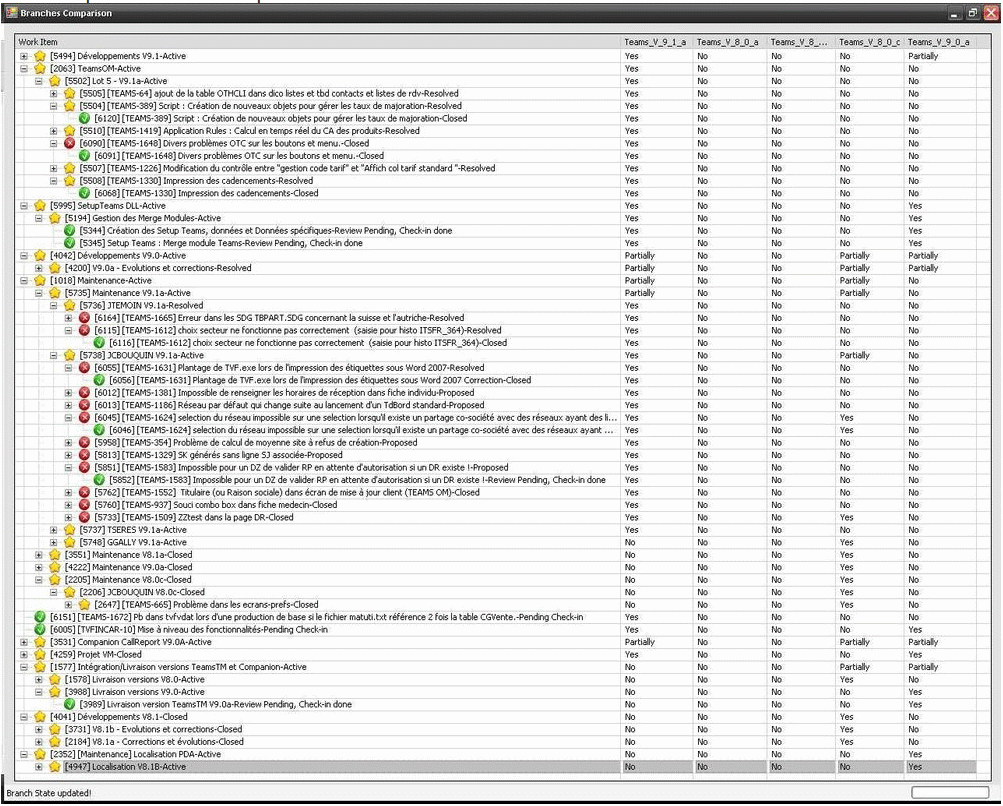This screenshot has height=806, width=1003.
Task: Collapse [2063] TeamsOM-Active node
Action: [24, 68]
